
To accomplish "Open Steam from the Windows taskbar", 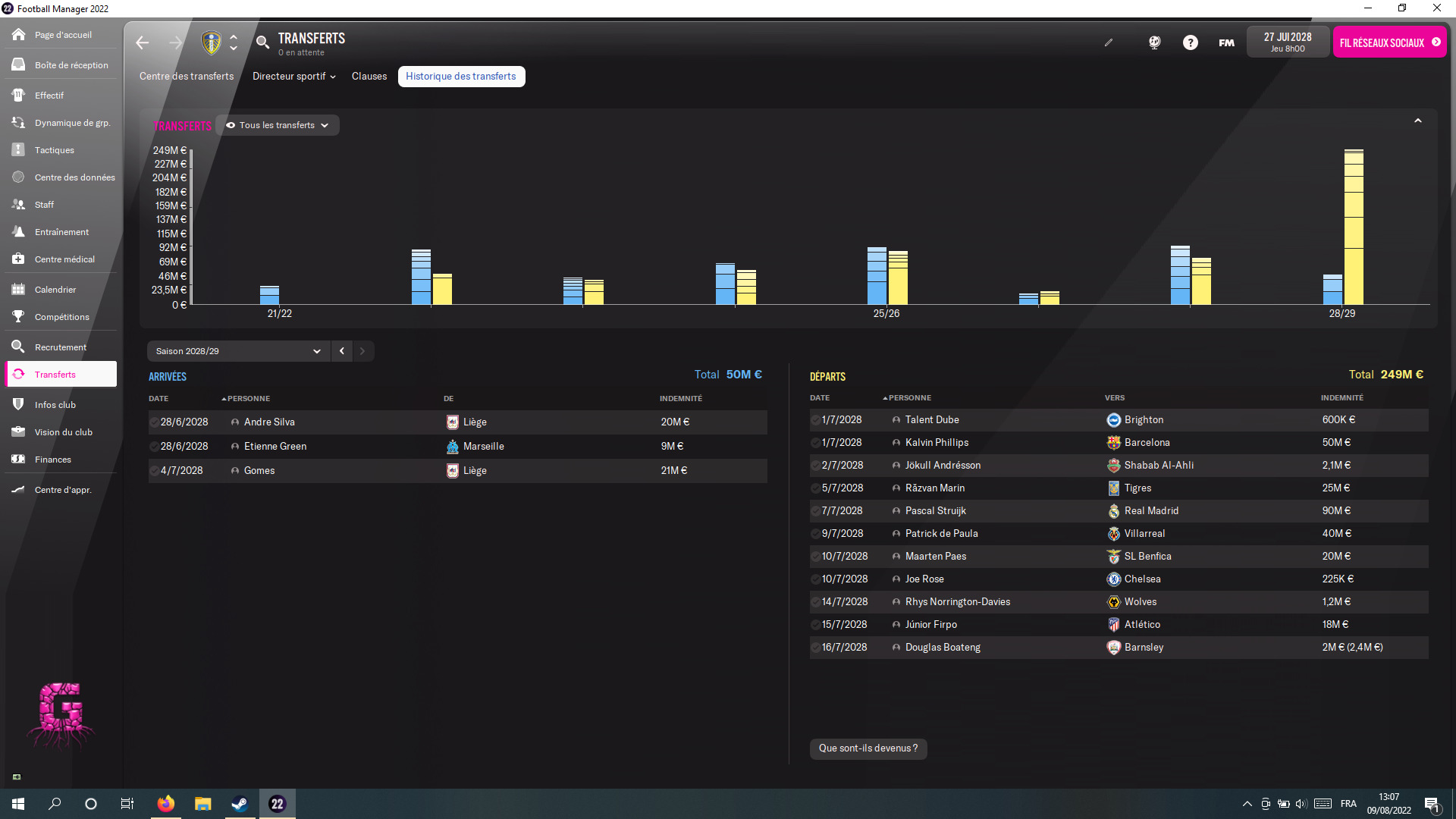I will coord(240,804).
